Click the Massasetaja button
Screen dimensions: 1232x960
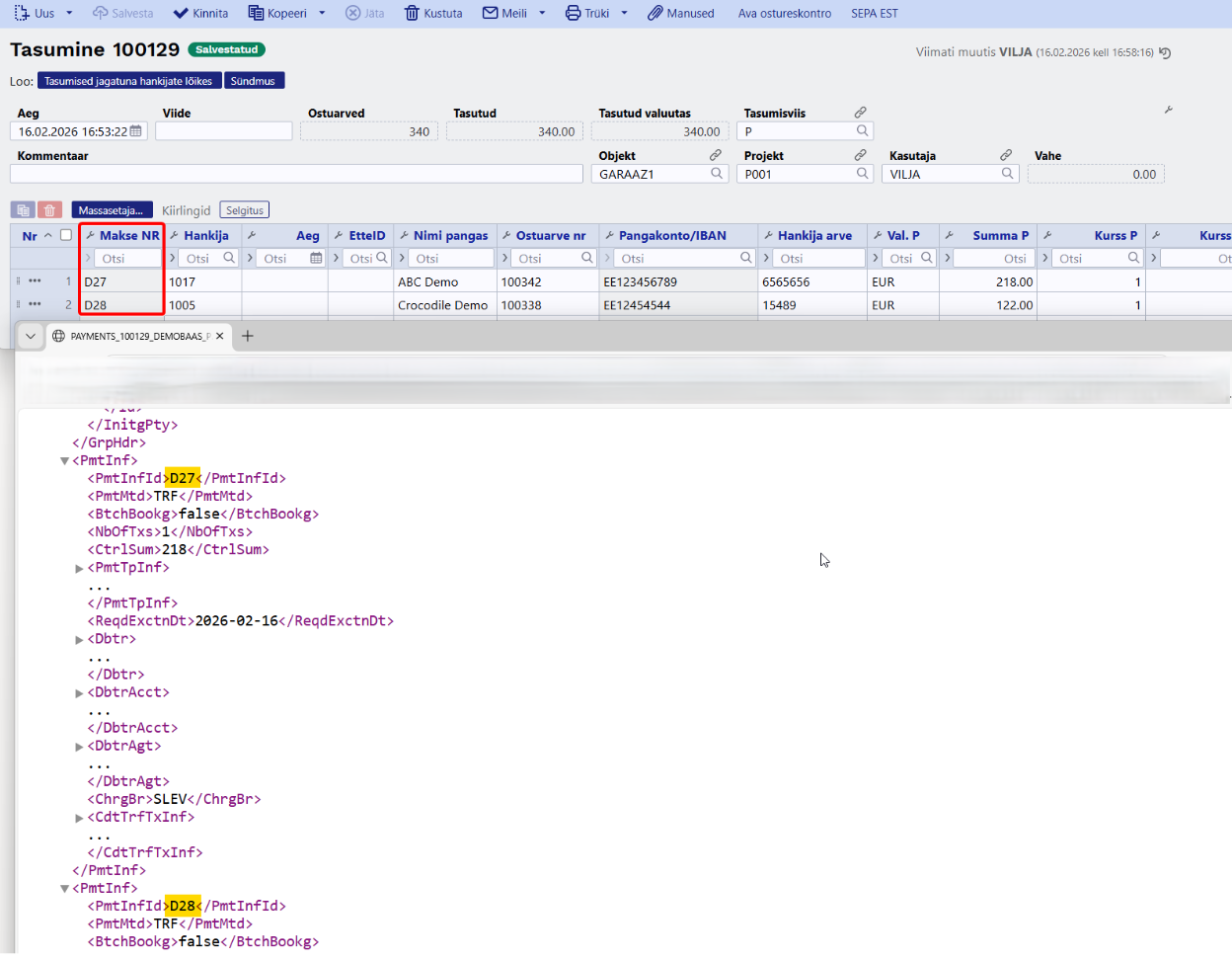point(111,210)
